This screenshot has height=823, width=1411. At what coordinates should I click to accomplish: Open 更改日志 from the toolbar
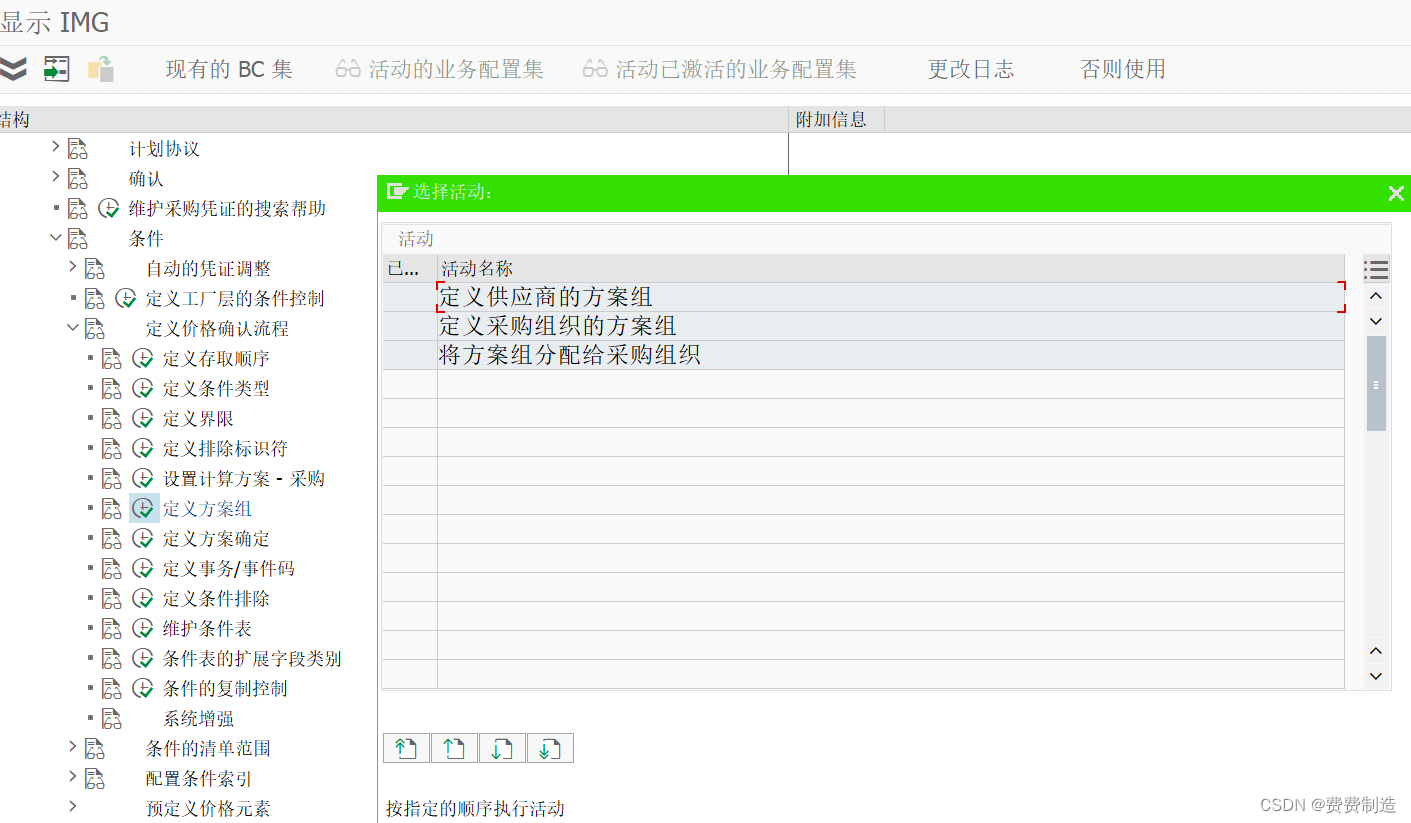click(x=971, y=69)
